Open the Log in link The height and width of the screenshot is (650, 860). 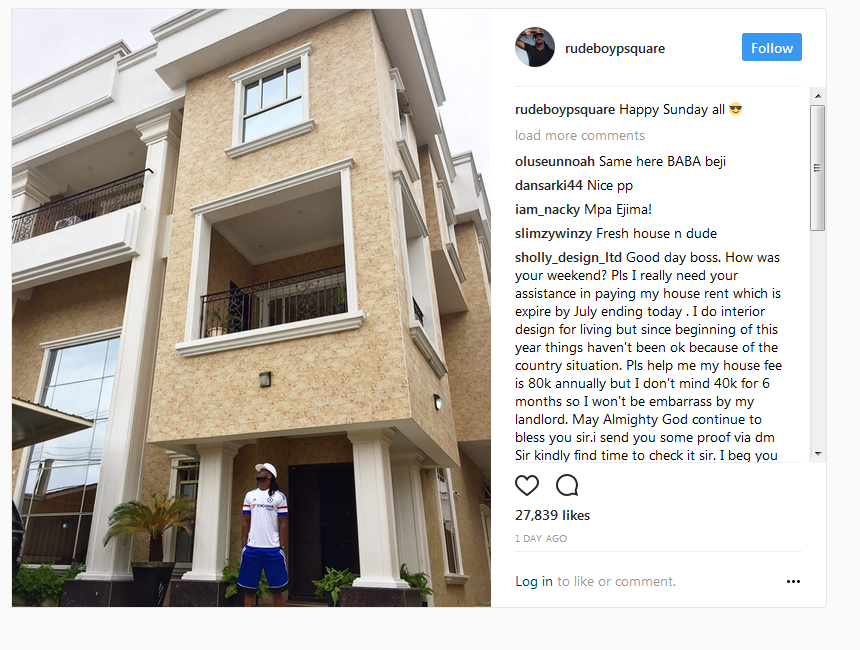pyautogui.click(x=534, y=581)
